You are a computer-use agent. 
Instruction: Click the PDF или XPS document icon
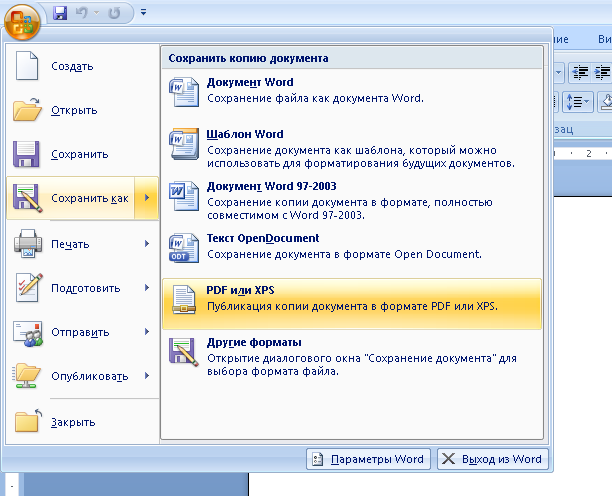[x=184, y=300]
